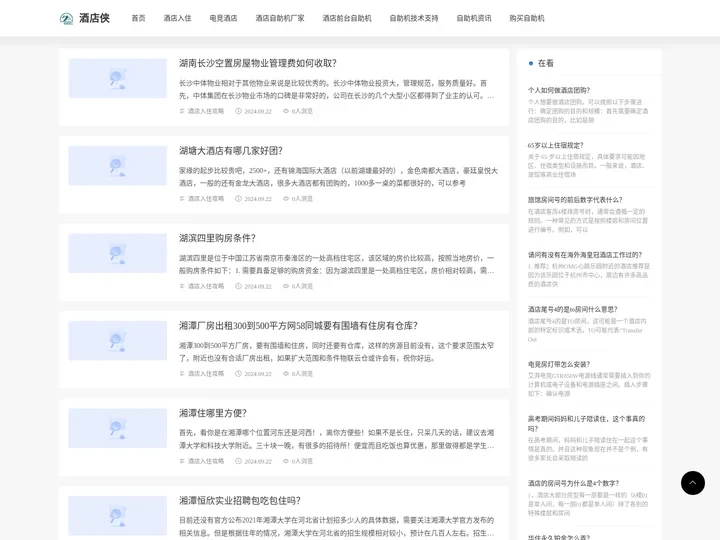Click thumbnail of 湘潭厂房出租 article
720x540 pixels.
point(118,341)
